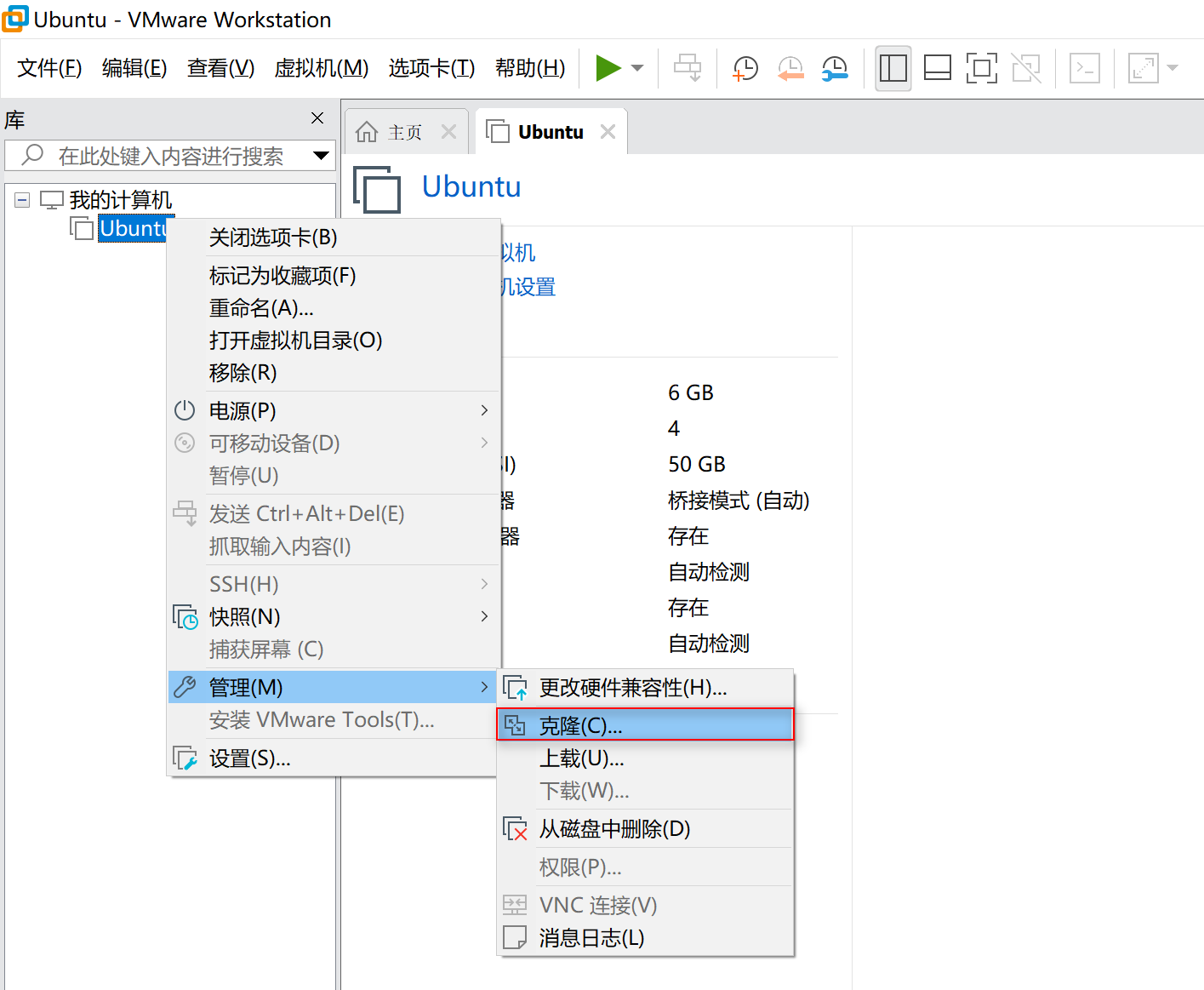Open the 文件(F) menu

click(x=49, y=68)
